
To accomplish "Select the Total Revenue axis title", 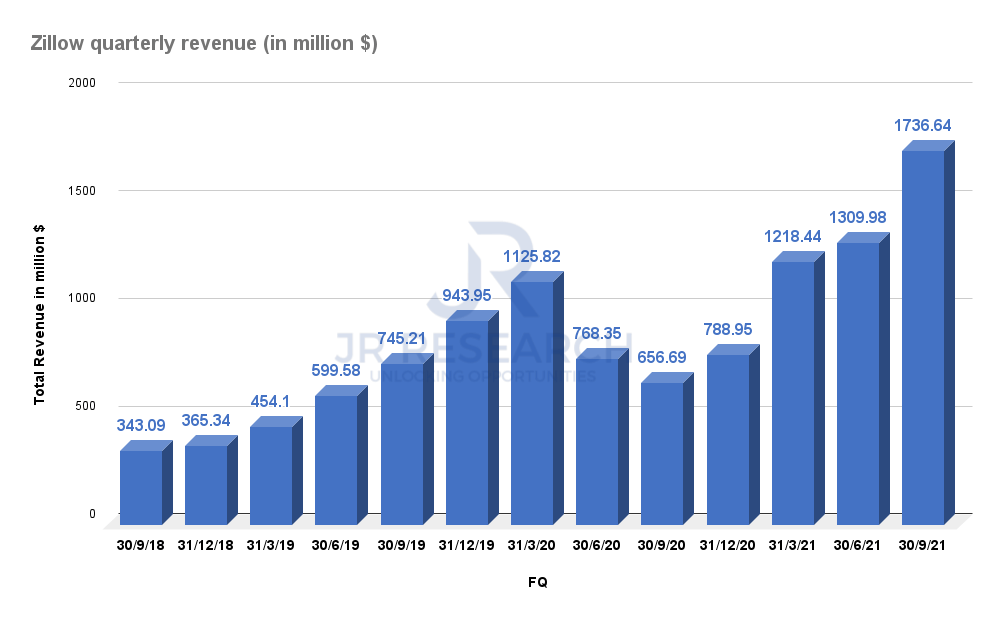I will 40,310.
